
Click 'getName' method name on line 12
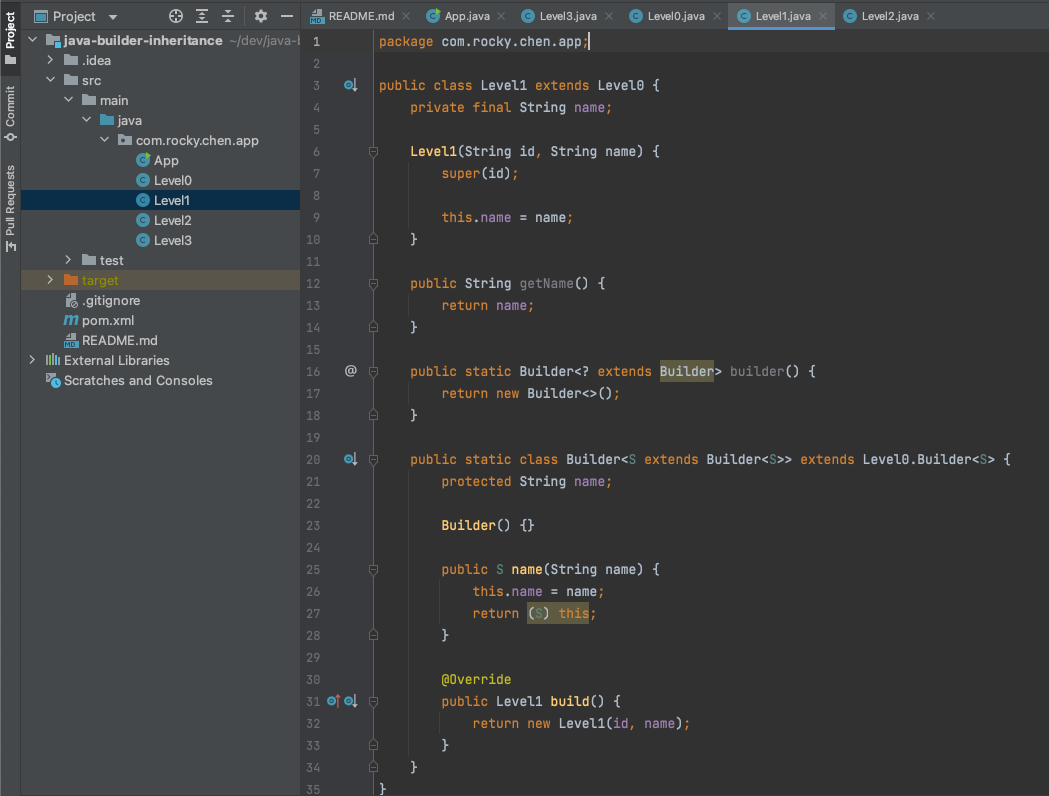coord(547,283)
